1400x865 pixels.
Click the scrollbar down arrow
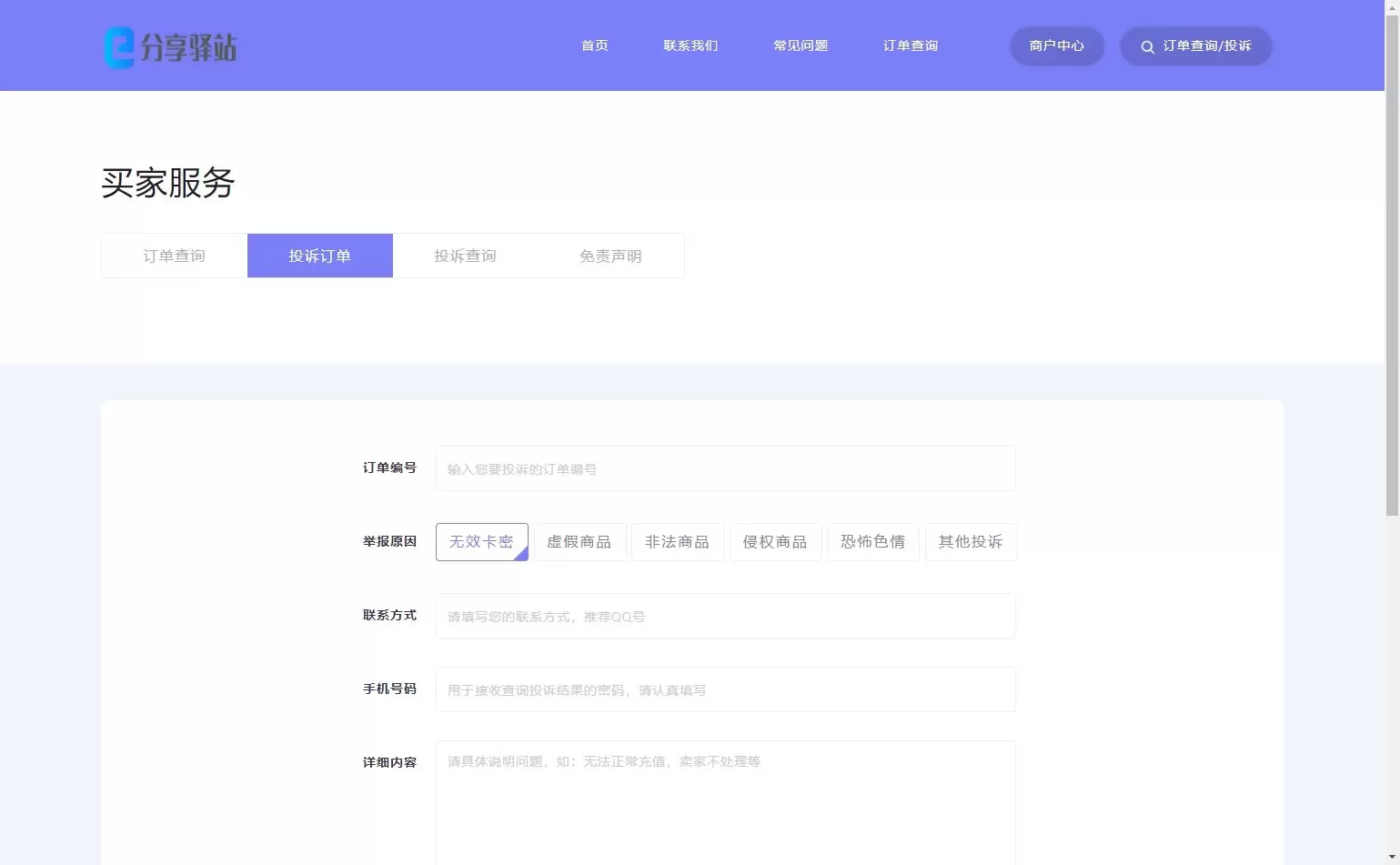tap(1392, 857)
